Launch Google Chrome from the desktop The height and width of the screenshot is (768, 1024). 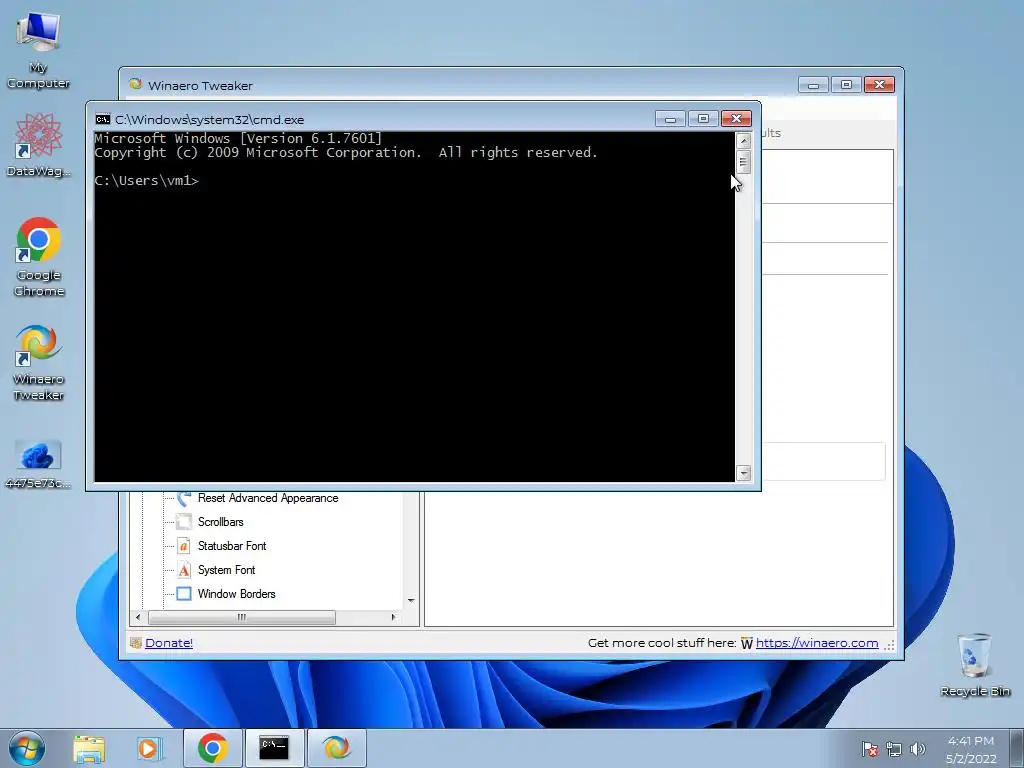coord(39,257)
